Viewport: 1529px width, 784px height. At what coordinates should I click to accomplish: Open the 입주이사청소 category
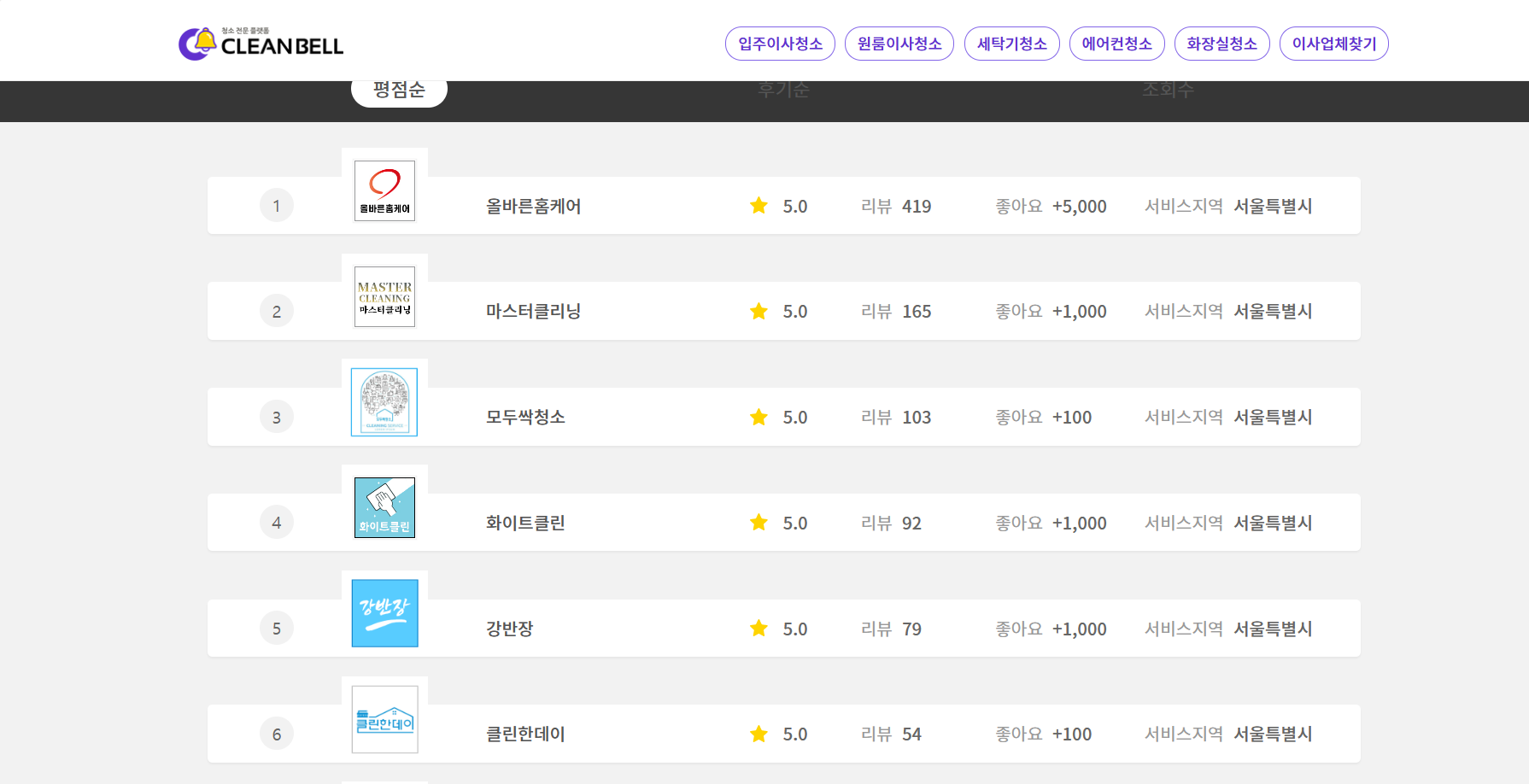coord(780,44)
